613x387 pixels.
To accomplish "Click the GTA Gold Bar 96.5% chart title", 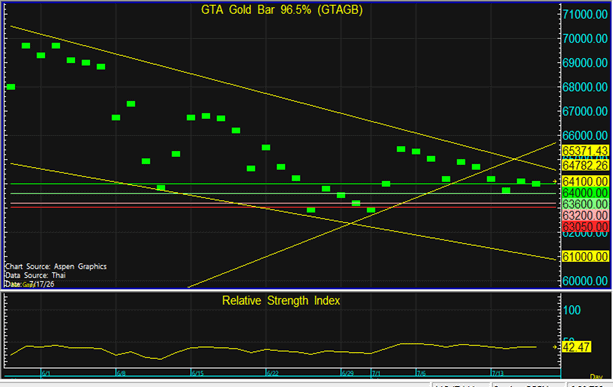I will coord(282,10).
